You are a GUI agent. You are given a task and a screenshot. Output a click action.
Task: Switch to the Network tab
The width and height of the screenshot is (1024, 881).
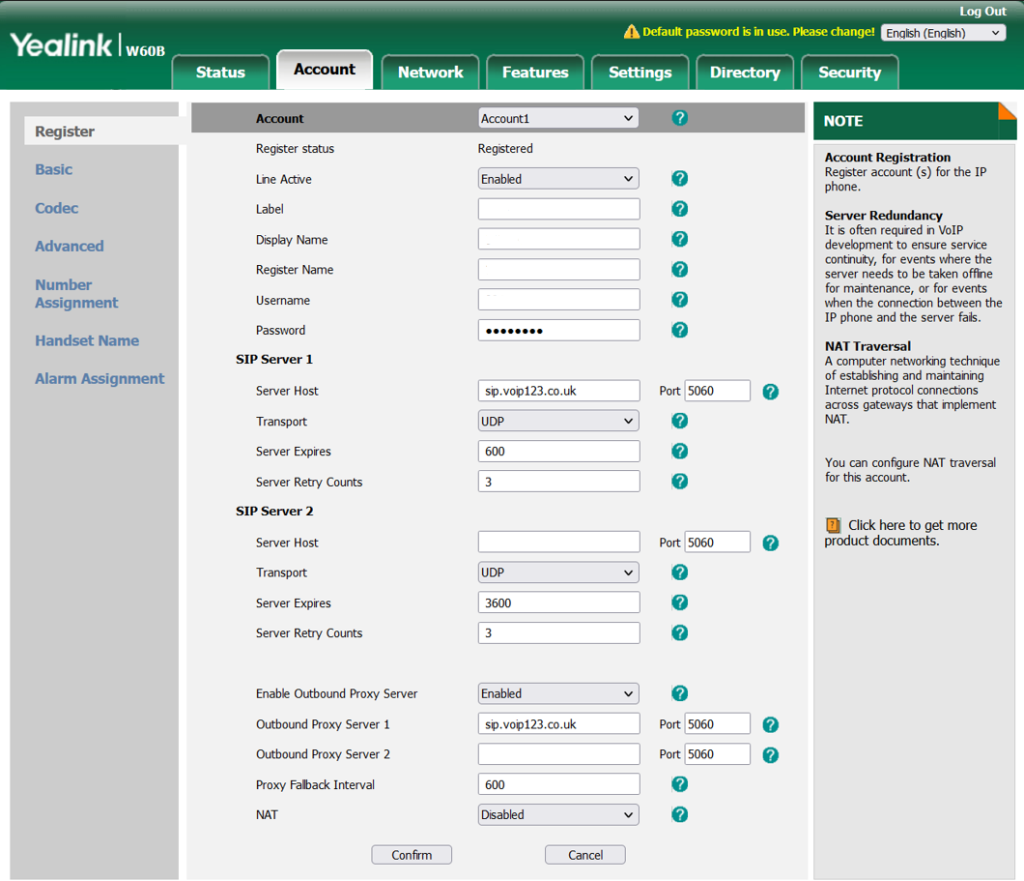tap(430, 72)
